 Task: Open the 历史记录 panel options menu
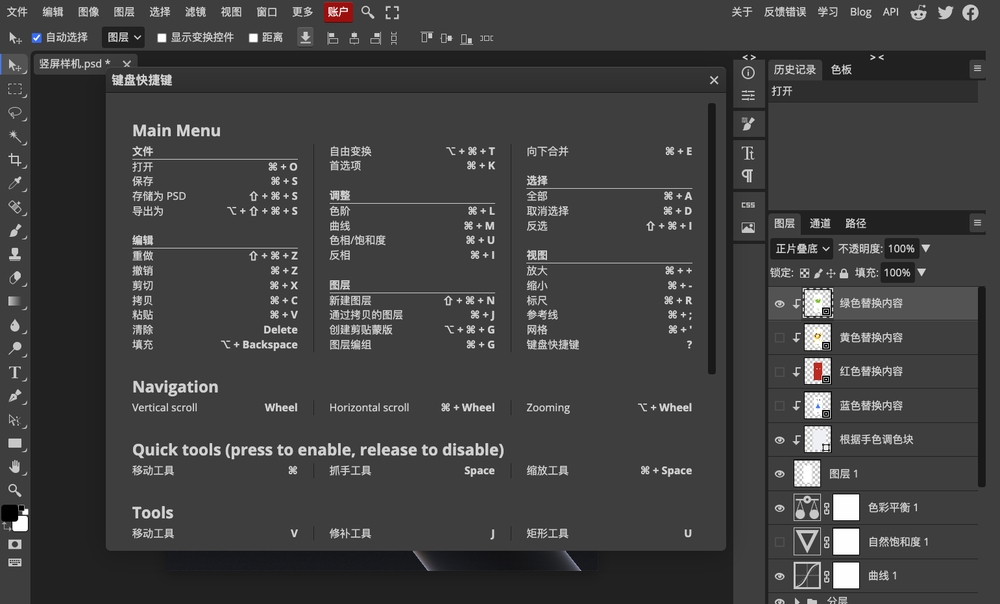point(977,68)
